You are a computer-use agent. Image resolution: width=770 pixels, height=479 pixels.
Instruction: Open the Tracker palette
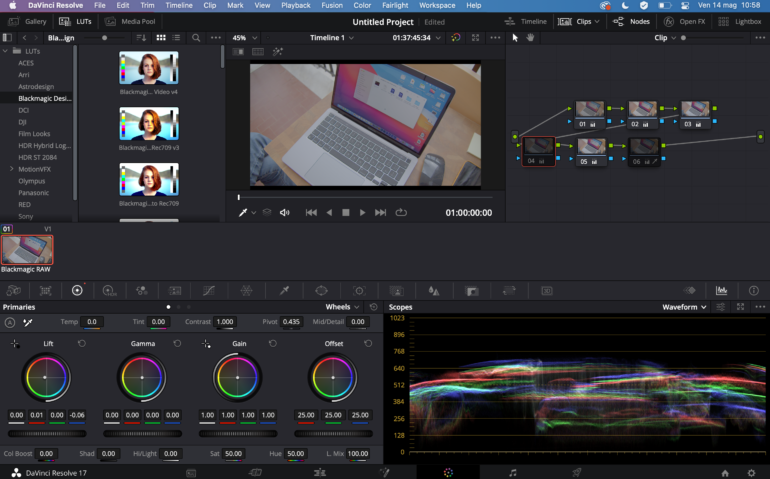359,290
